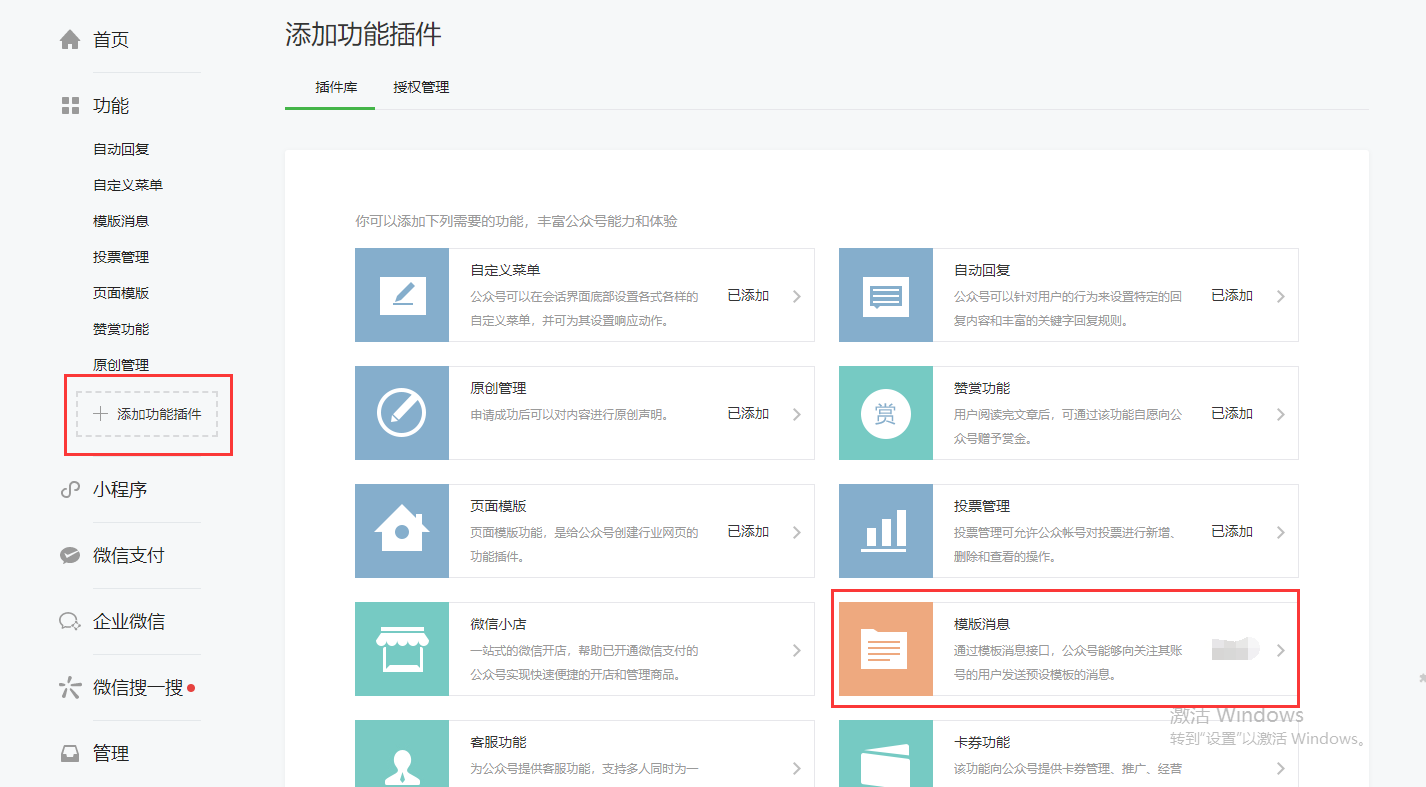The height and width of the screenshot is (787, 1426).
Task: Open the 企业微信 section label
Action: (x=129, y=622)
